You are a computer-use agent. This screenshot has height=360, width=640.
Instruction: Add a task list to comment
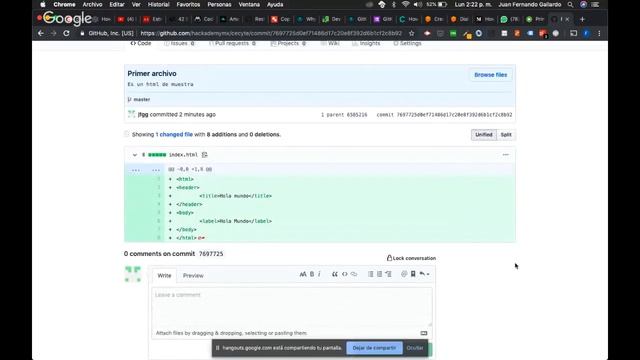(x=389, y=274)
